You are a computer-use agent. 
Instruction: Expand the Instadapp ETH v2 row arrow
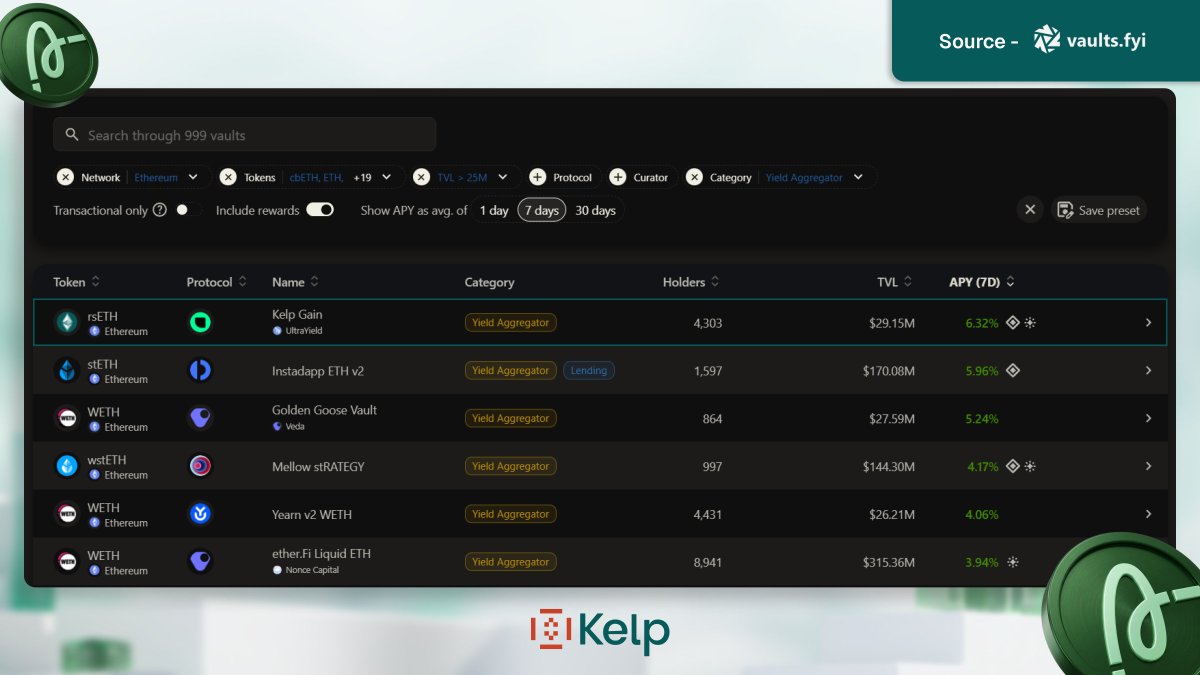pyautogui.click(x=1148, y=370)
